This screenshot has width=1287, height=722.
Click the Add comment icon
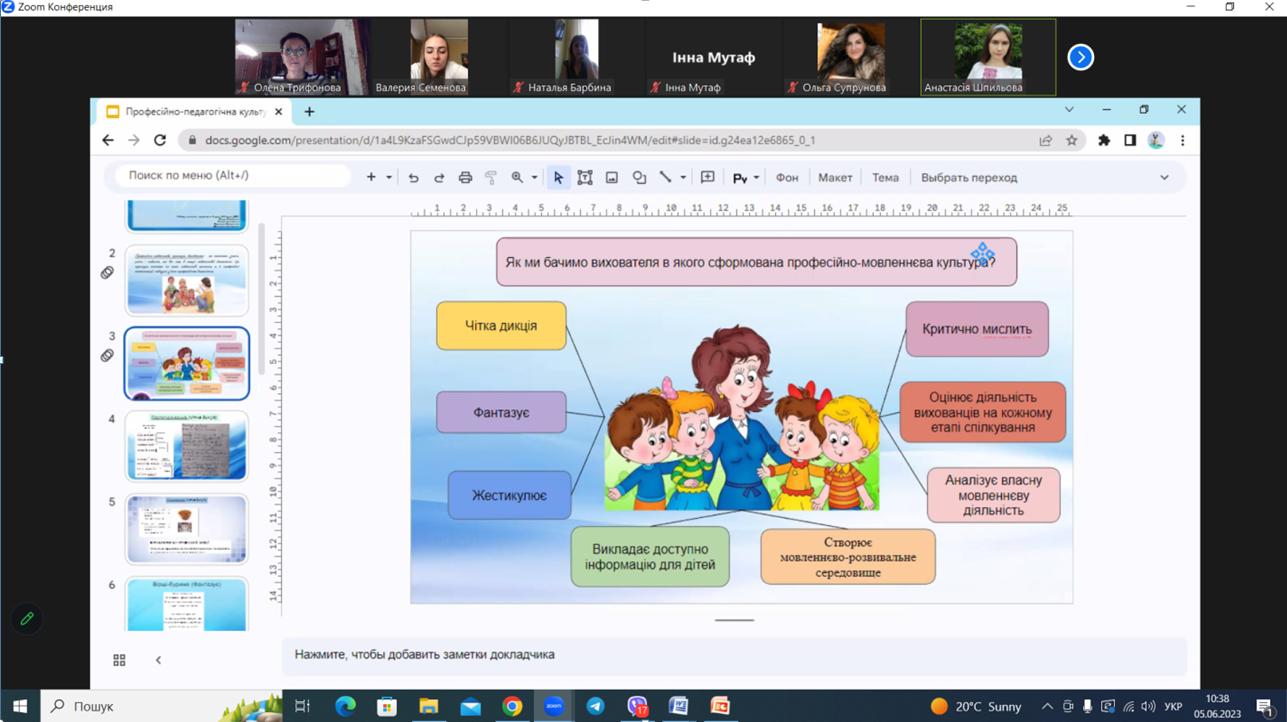[708, 178]
